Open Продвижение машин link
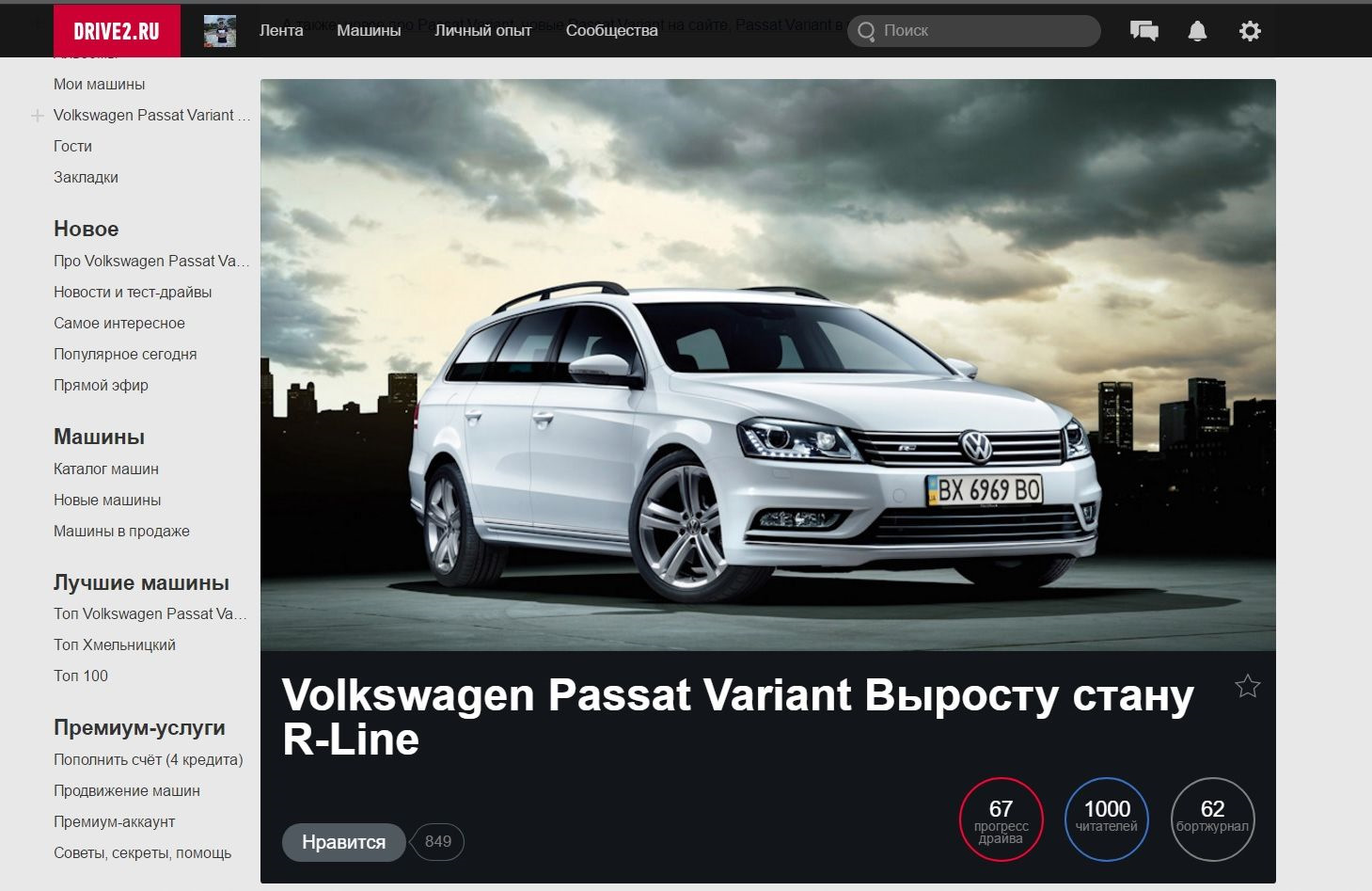Image resolution: width=1372 pixels, height=891 pixels. point(127,790)
